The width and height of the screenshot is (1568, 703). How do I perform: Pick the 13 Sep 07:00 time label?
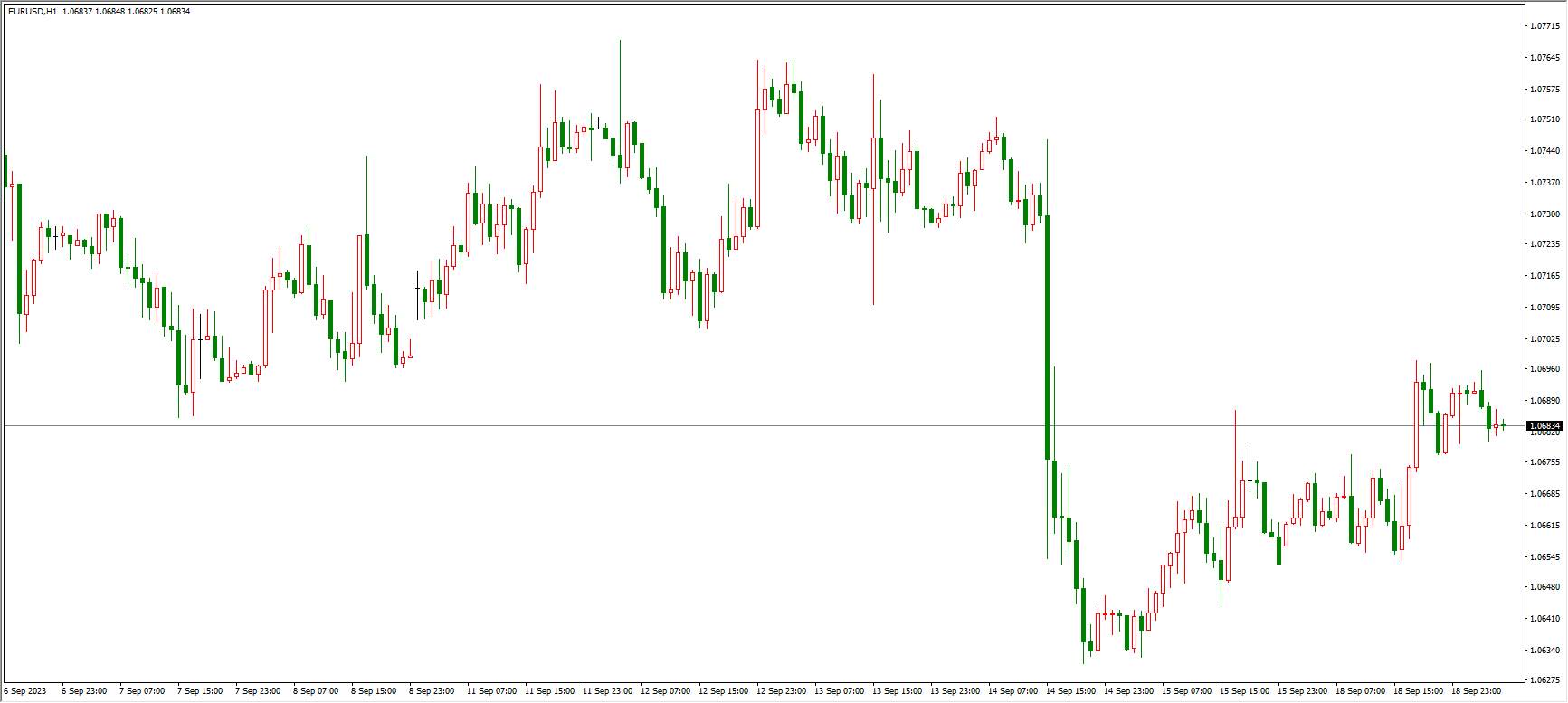click(839, 691)
